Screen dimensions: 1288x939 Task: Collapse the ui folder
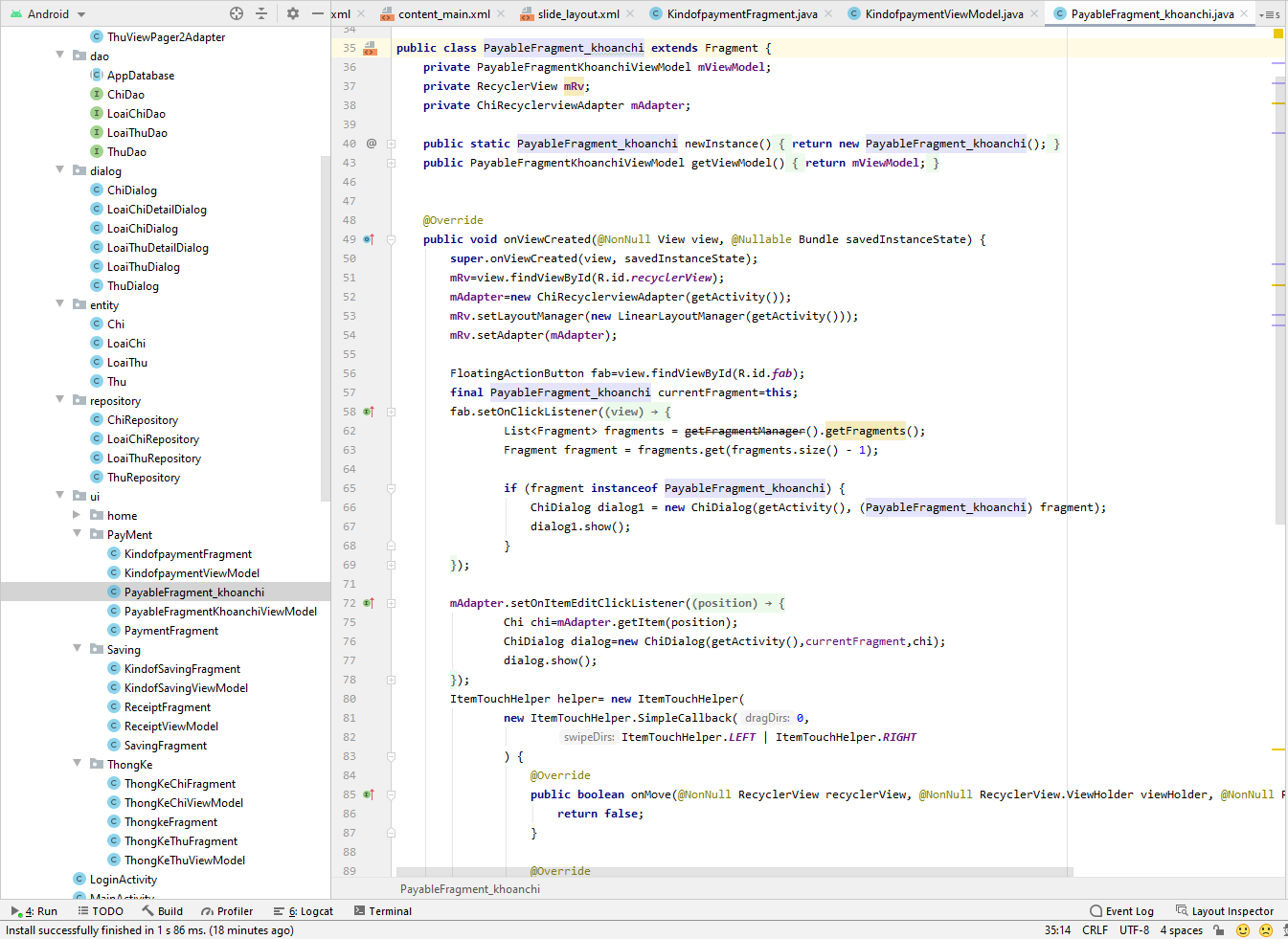click(60, 496)
